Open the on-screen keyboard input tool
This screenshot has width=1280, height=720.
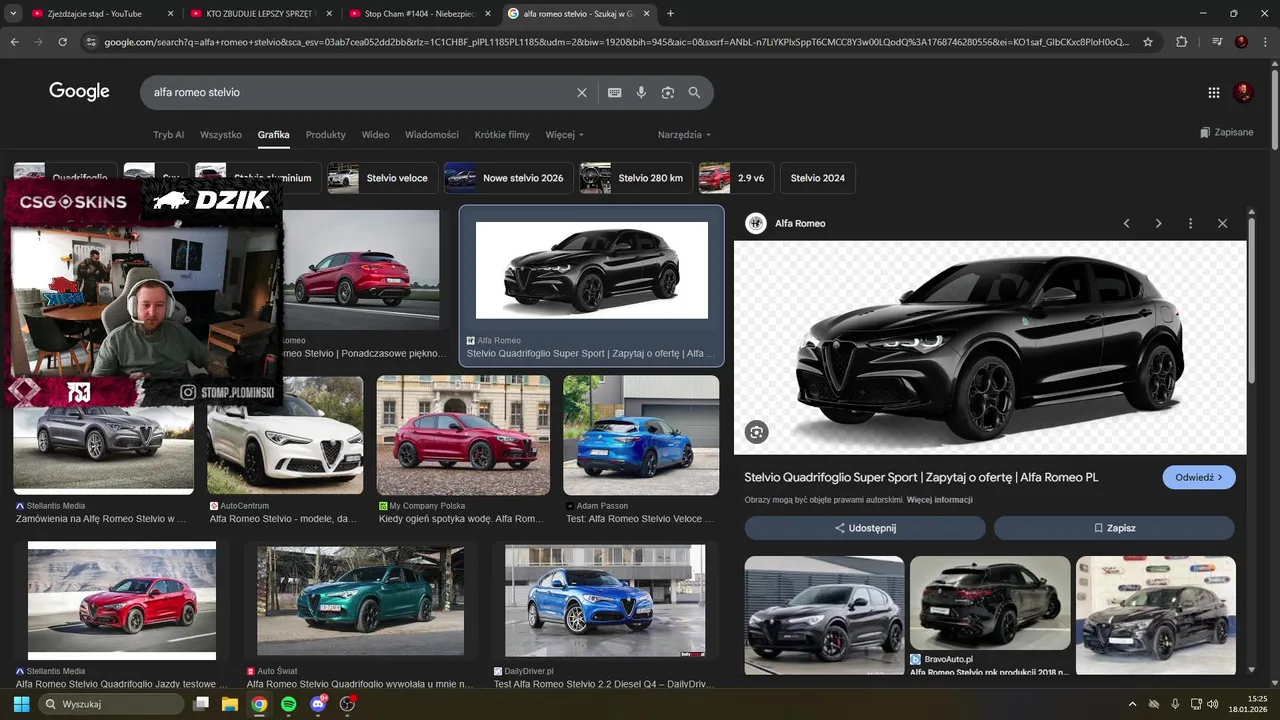615,92
